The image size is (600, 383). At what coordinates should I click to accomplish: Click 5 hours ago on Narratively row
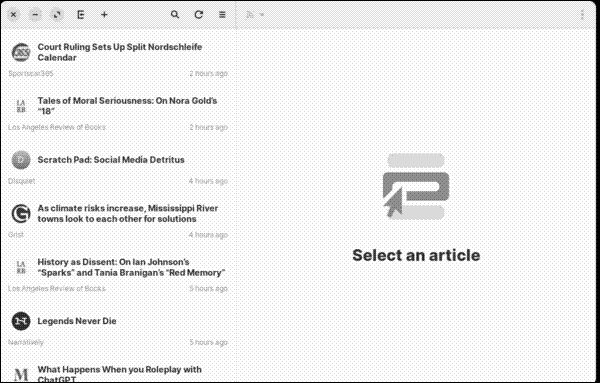[x=209, y=342]
